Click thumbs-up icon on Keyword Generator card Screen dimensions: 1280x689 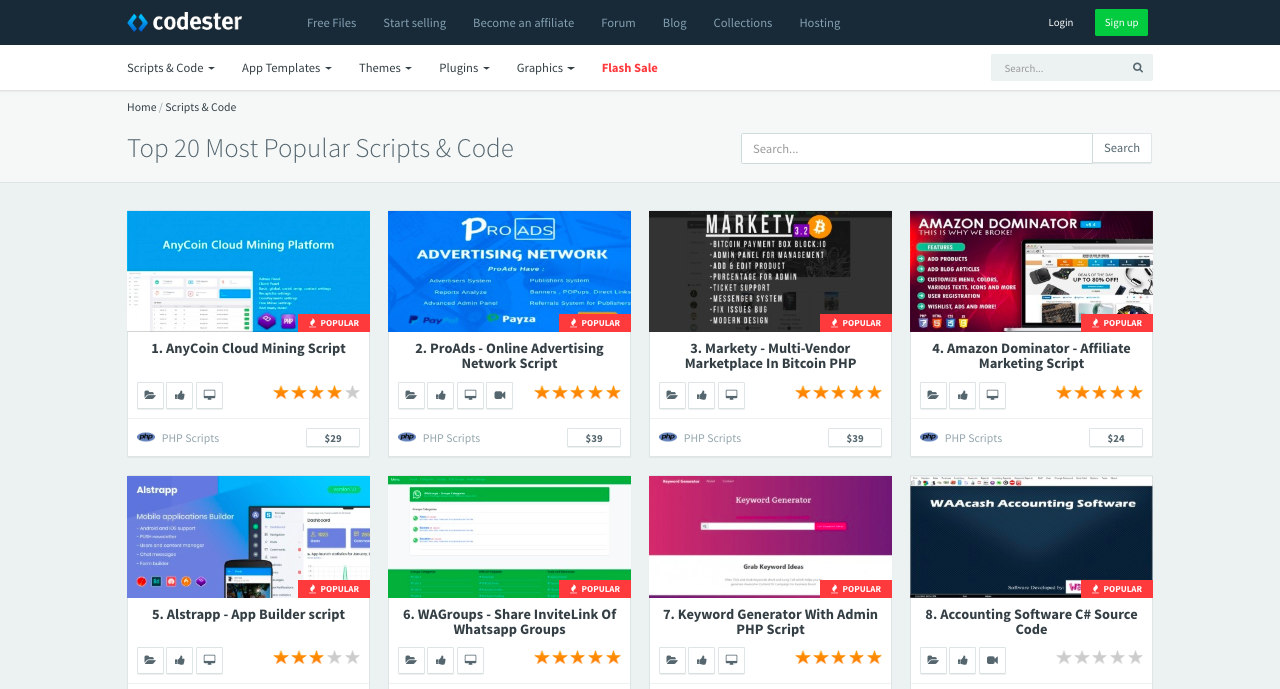702,660
